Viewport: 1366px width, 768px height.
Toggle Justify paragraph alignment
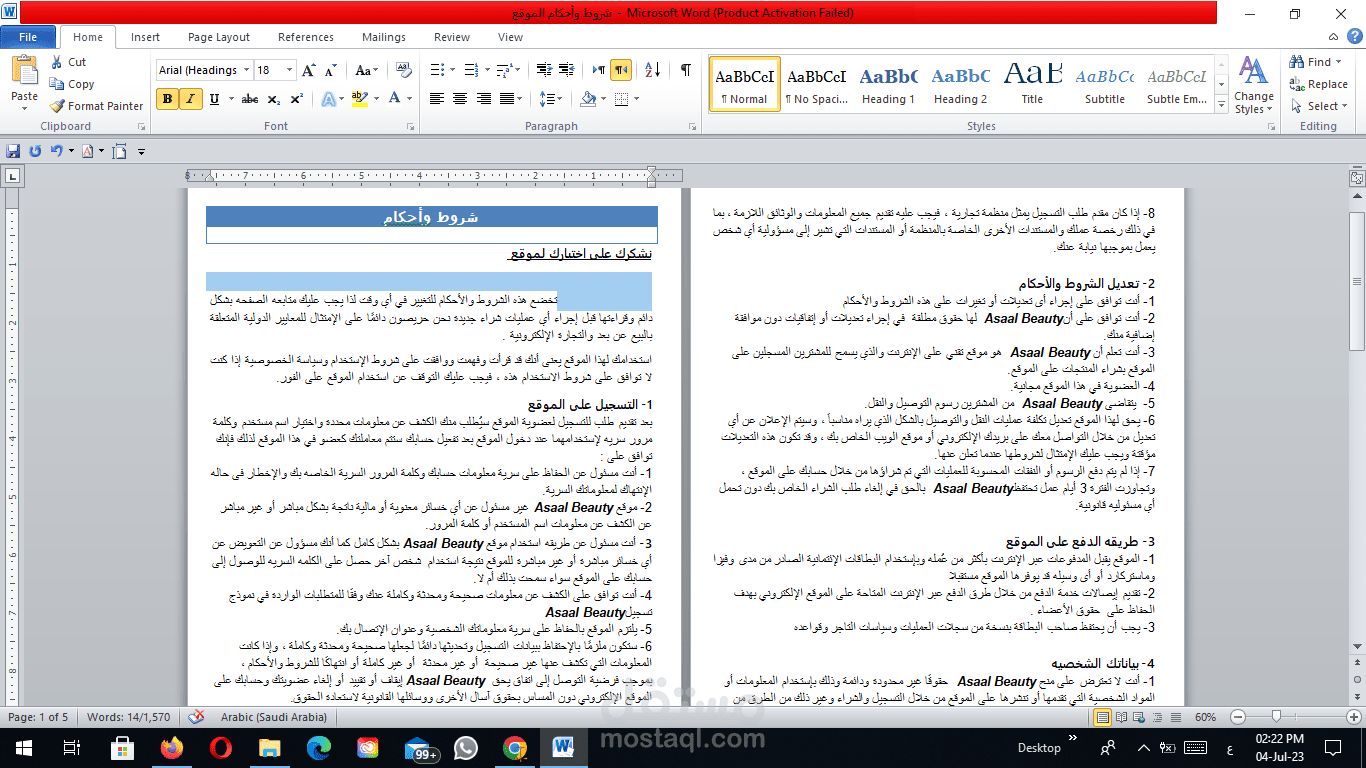pyautogui.click(x=506, y=99)
